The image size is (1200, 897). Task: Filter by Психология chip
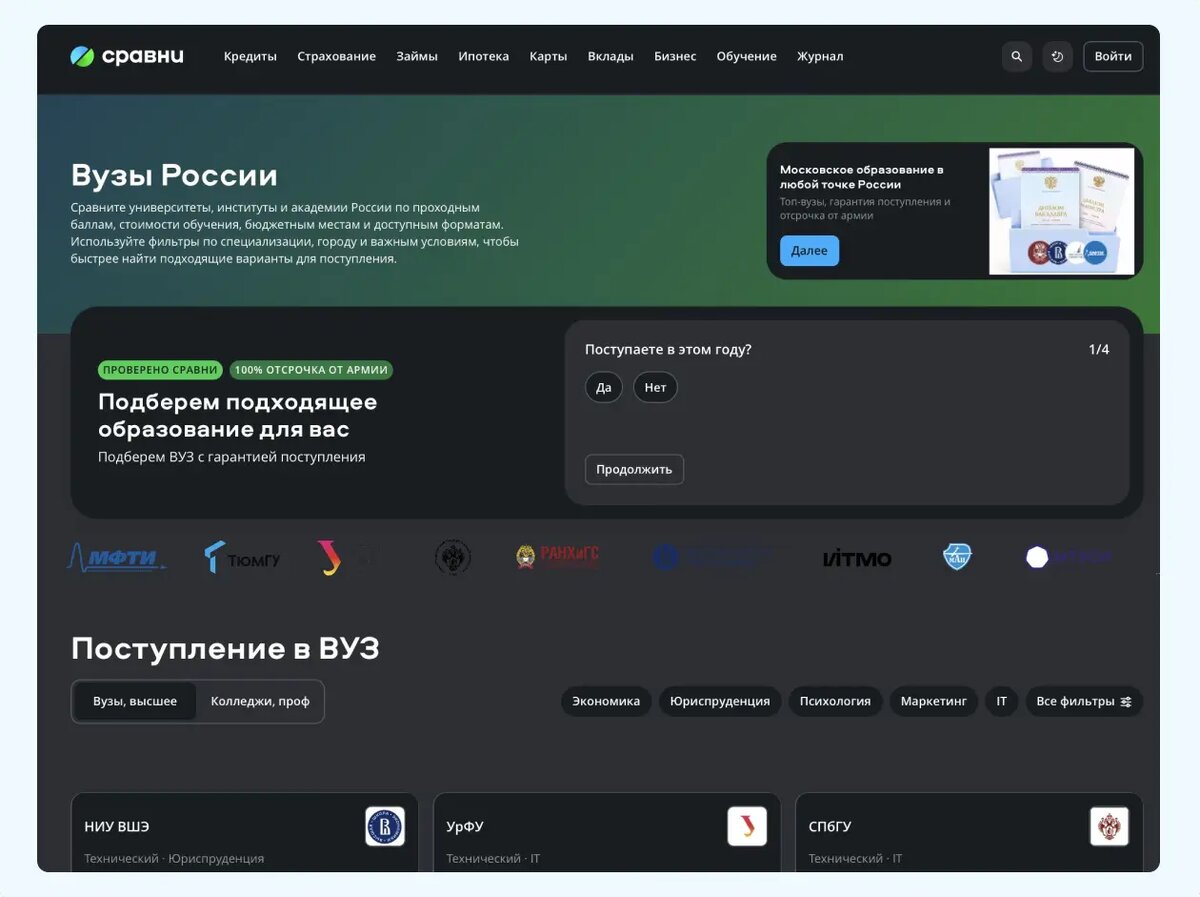pos(835,701)
